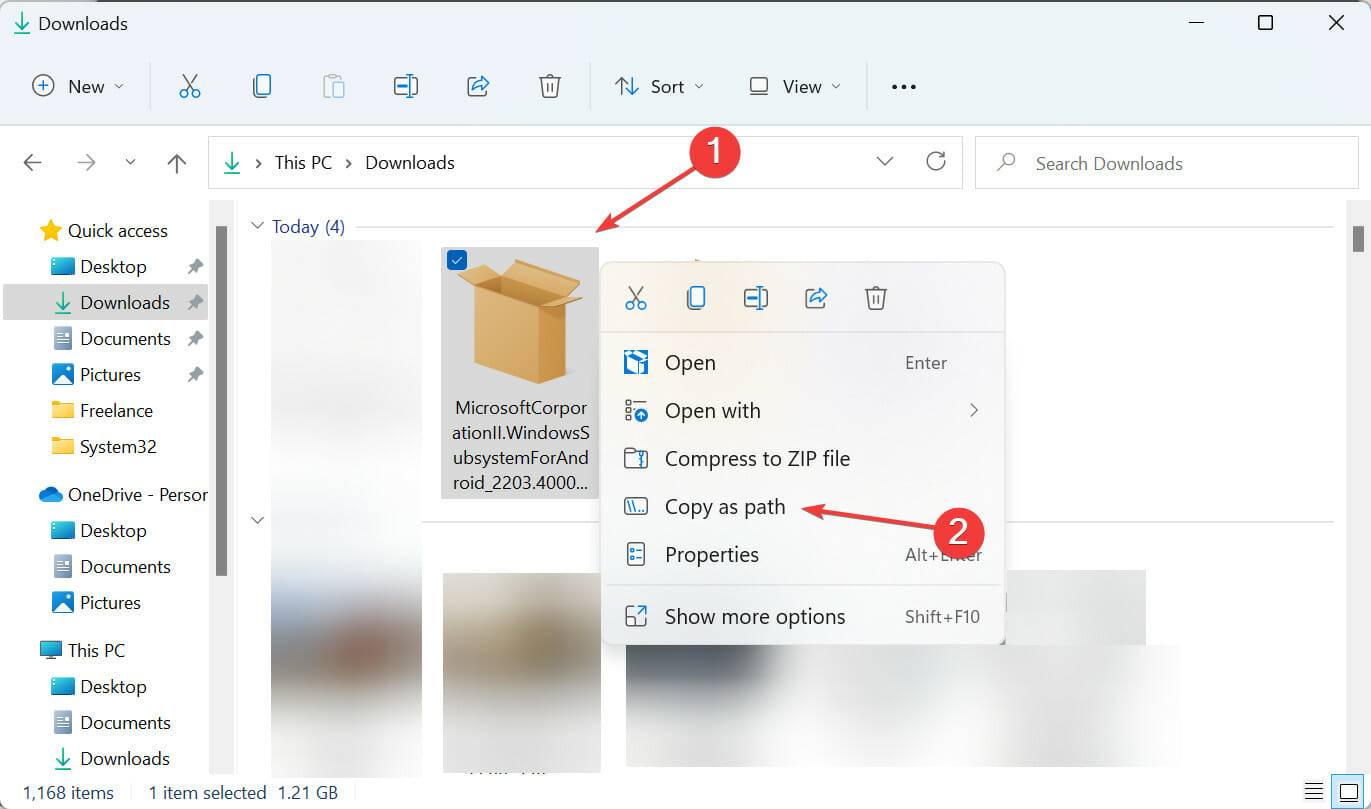
Task: Select Copy as path from context menu
Action: [725, 507]
